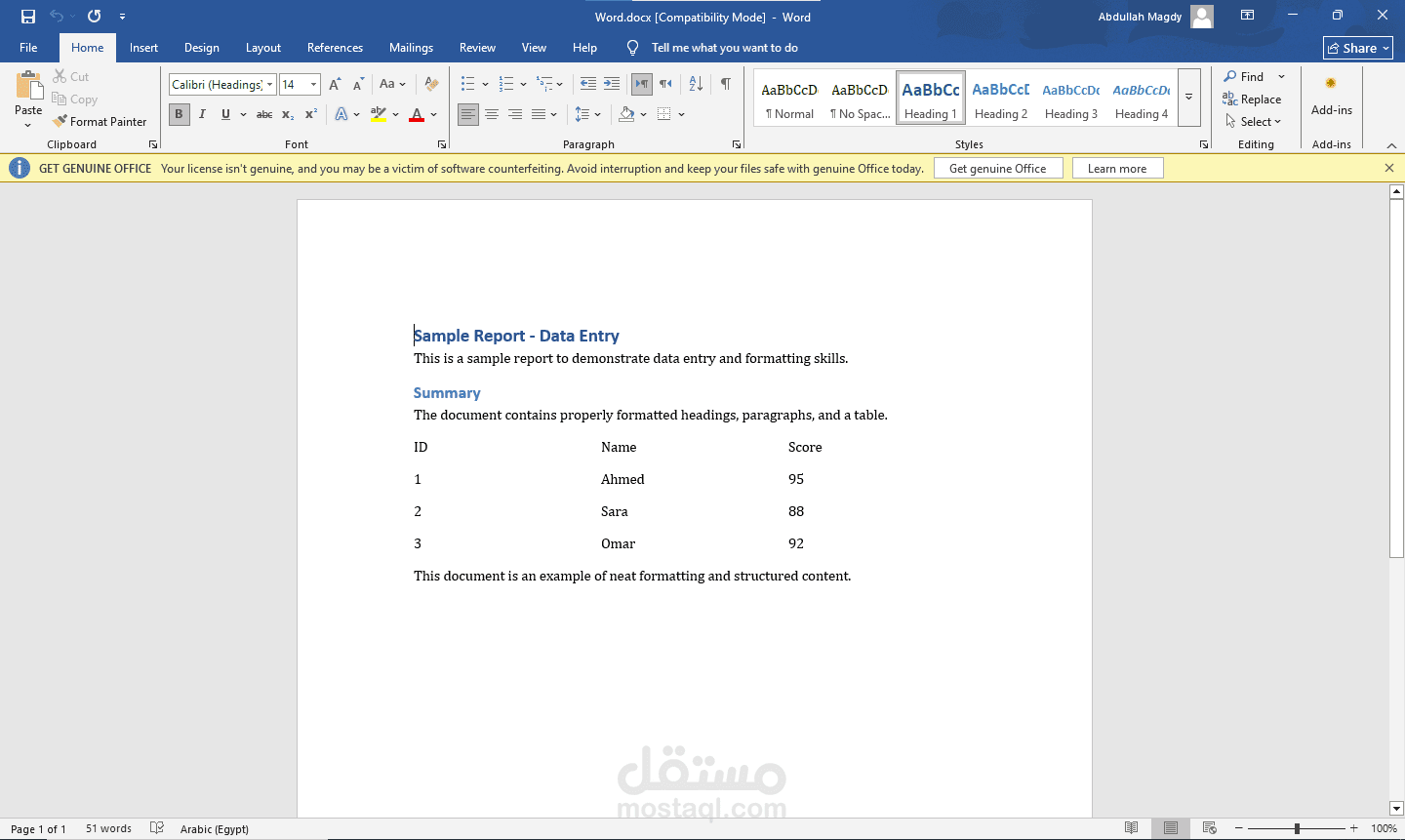Click the Save icon in the title bar

[28, 17]
